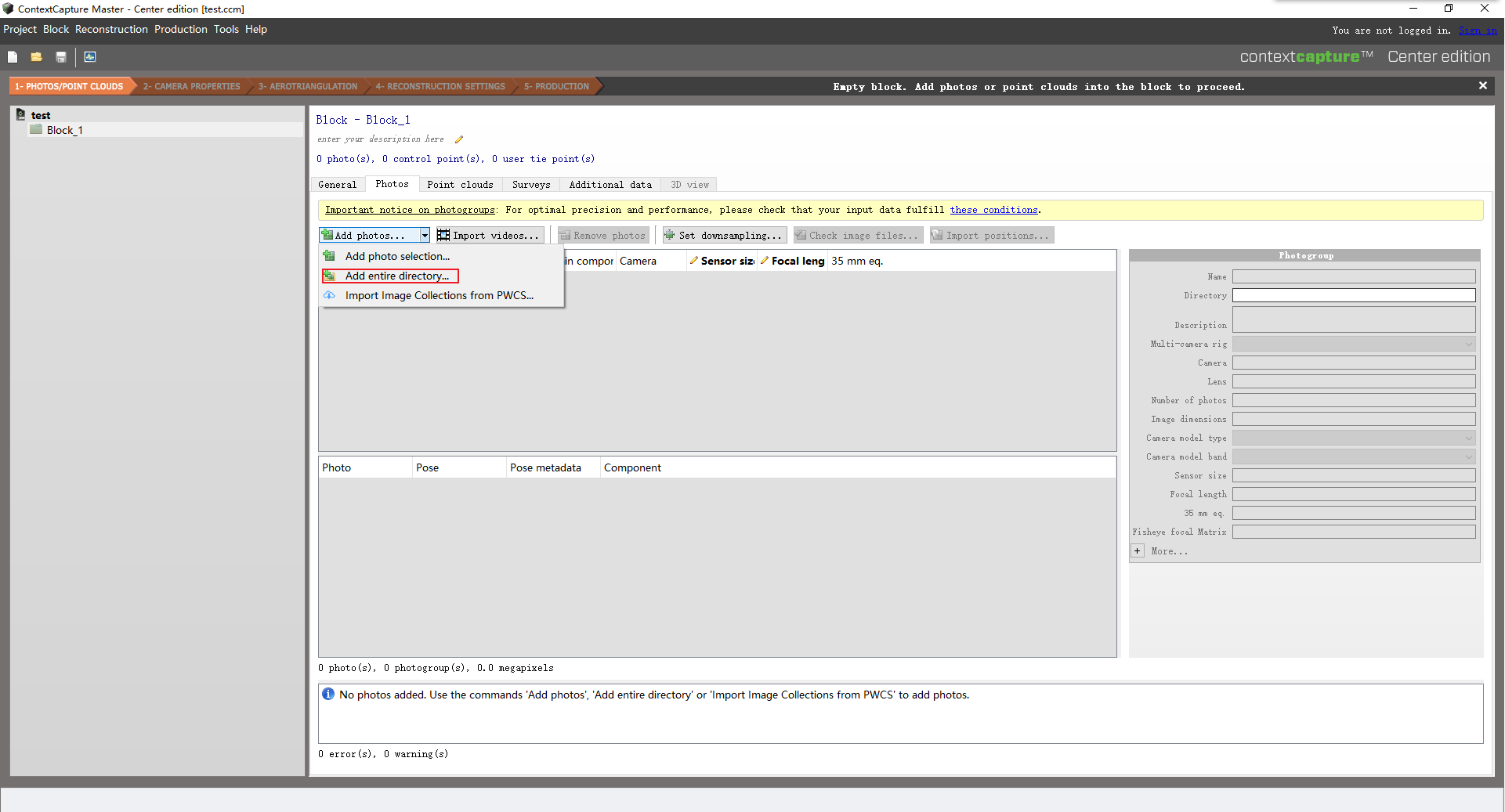Click the New project icon

(13, 57)
